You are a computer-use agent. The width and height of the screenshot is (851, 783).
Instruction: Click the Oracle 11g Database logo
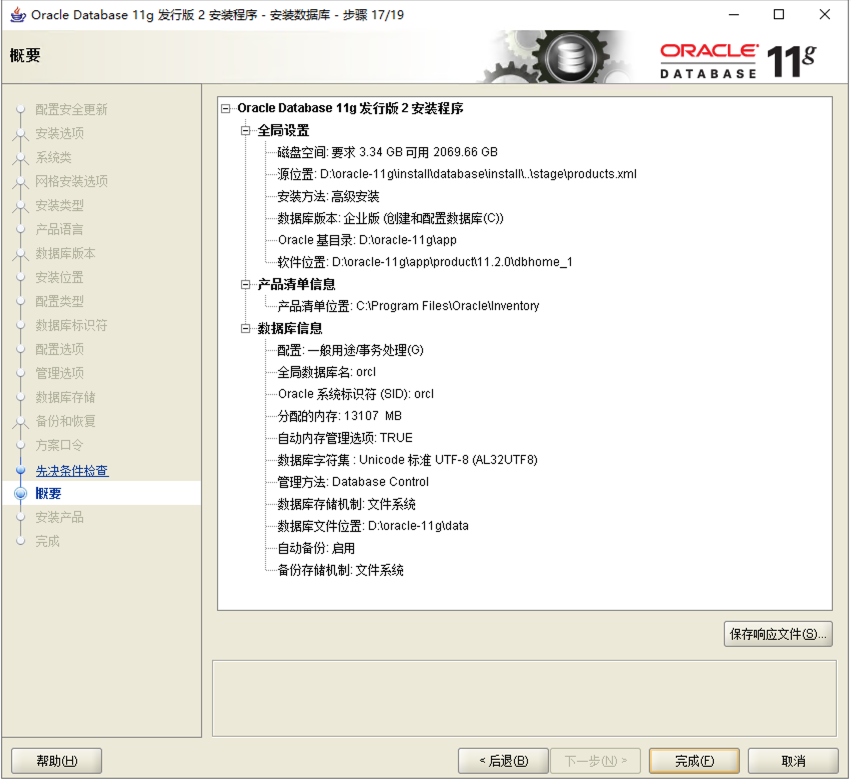738,61
